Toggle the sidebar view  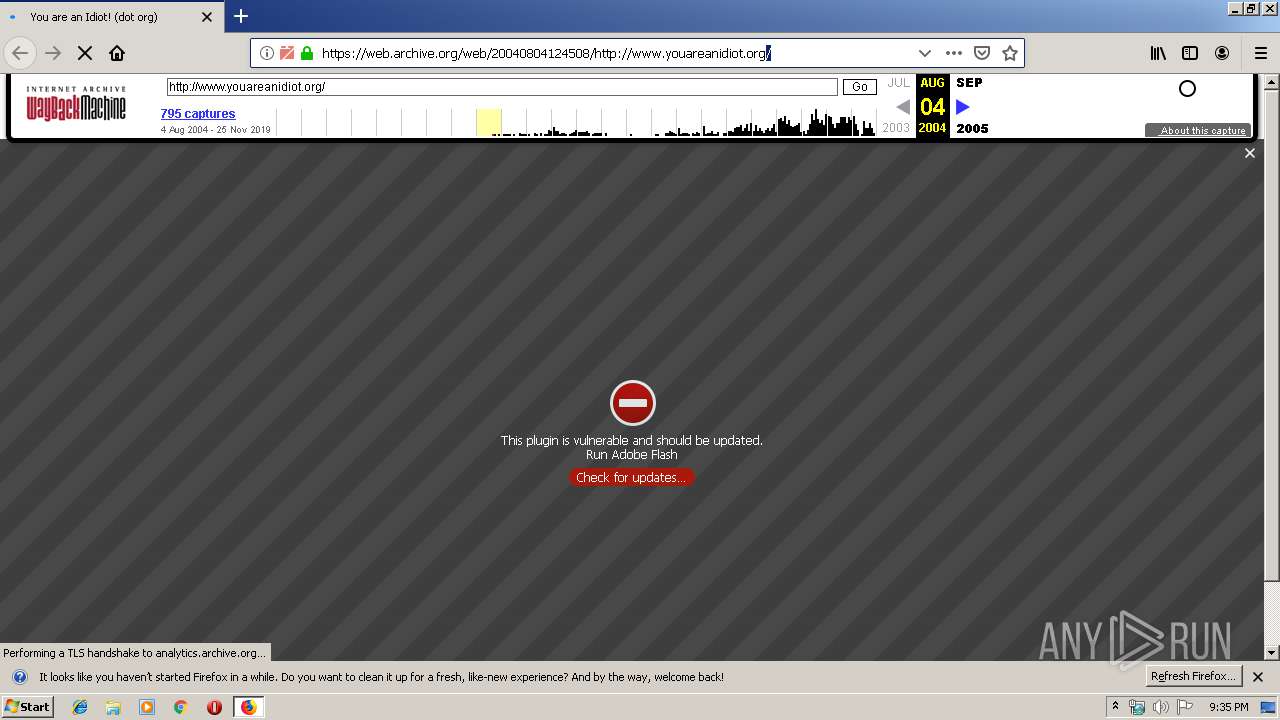tap(1190, 53)
